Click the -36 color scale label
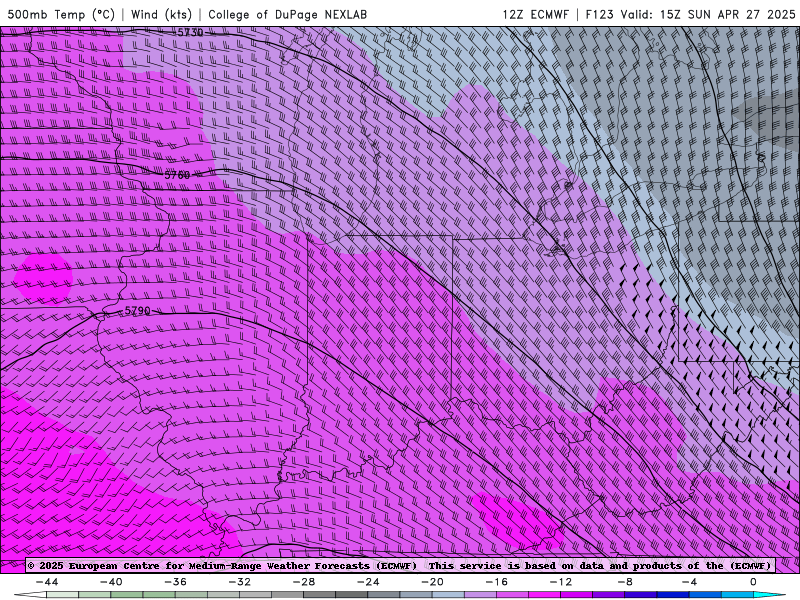This screenshot has height=600, width=800. tap(175, 582)
